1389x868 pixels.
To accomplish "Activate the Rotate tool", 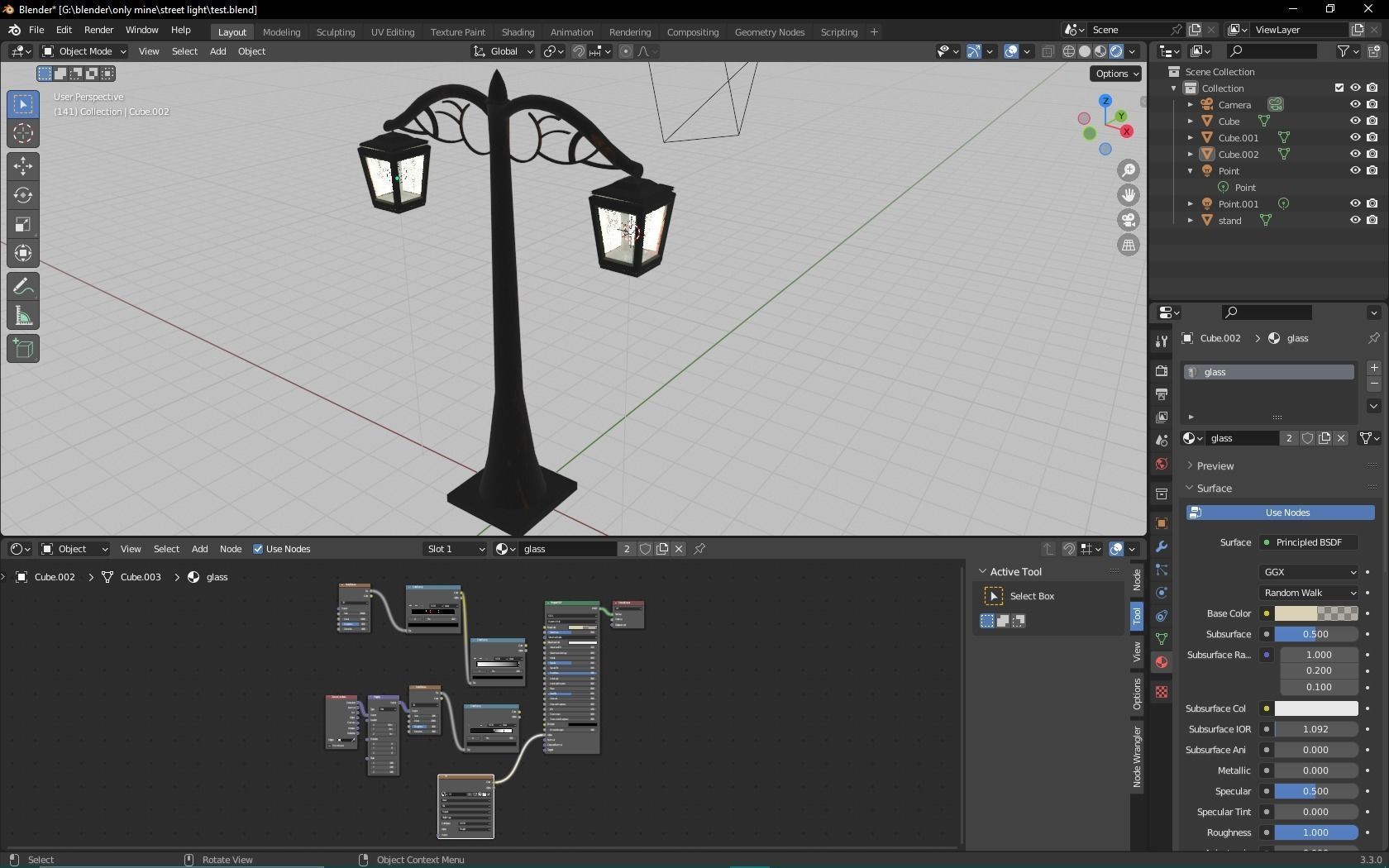I will point(23,195).
